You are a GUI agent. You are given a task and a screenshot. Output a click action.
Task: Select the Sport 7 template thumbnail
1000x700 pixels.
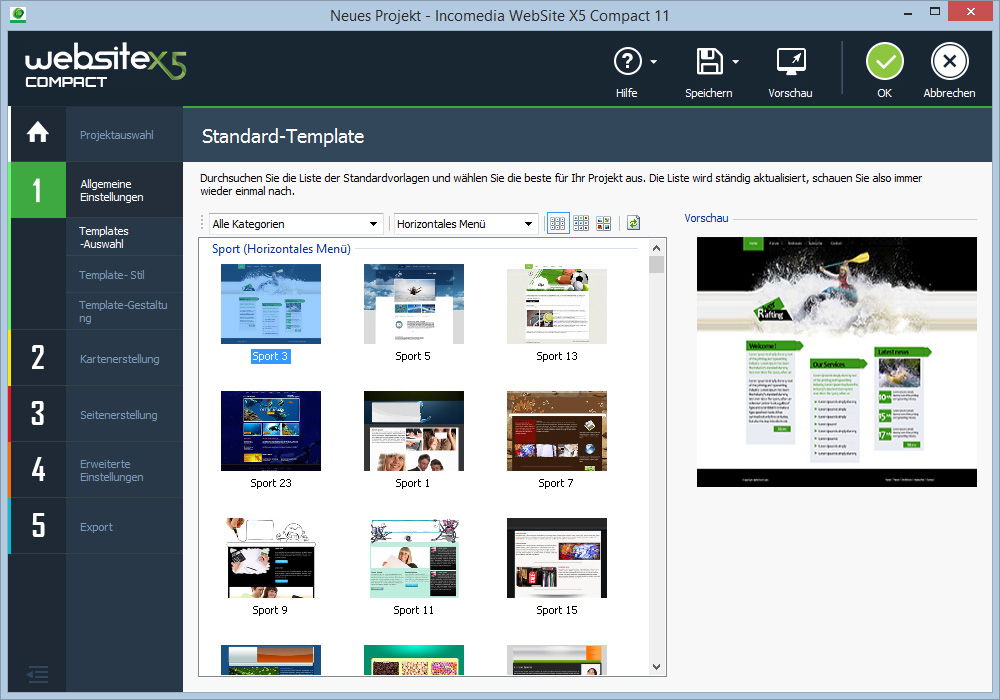[557, 431]
